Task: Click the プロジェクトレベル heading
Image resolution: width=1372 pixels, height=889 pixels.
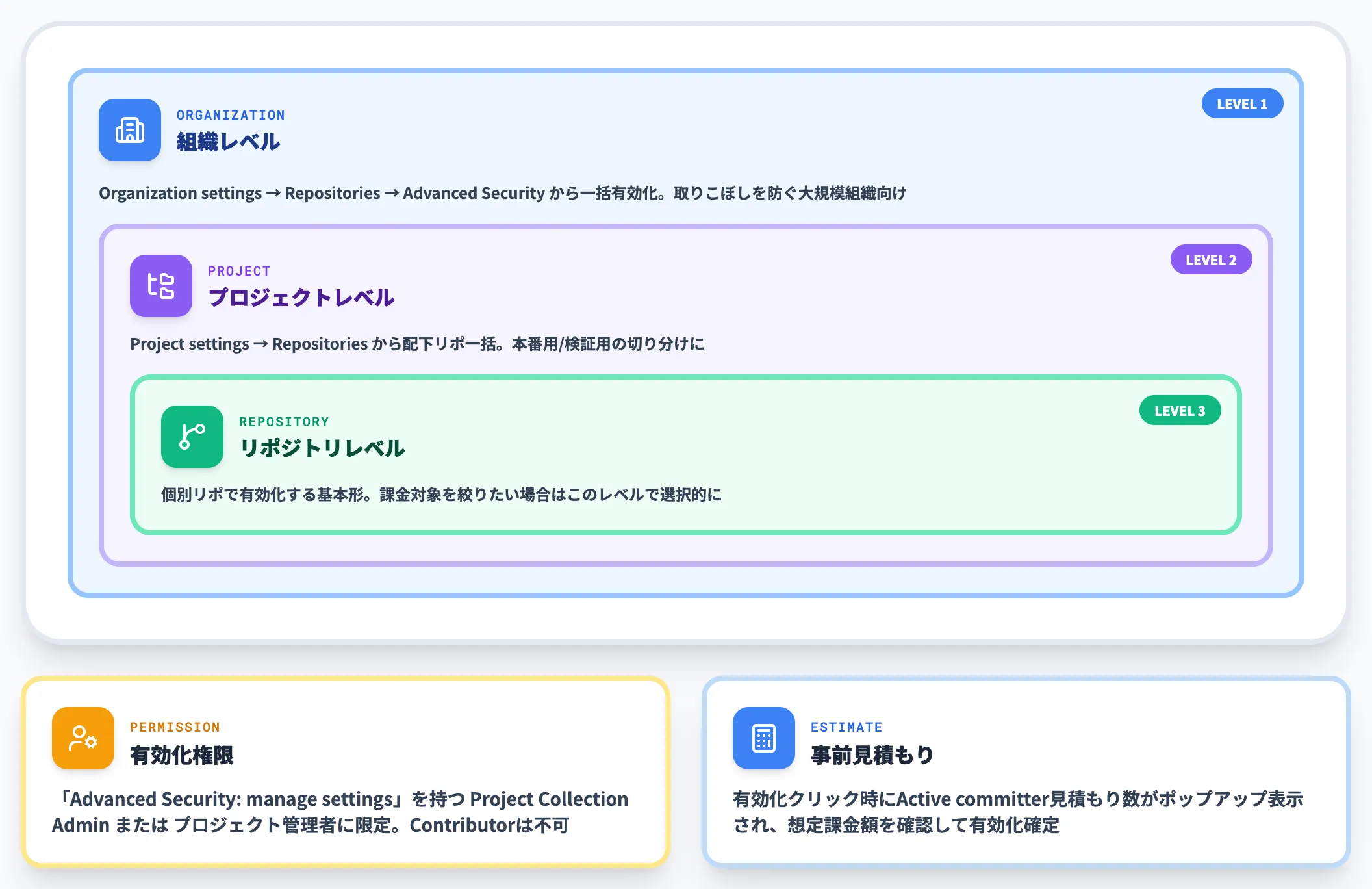Action: 301,298
